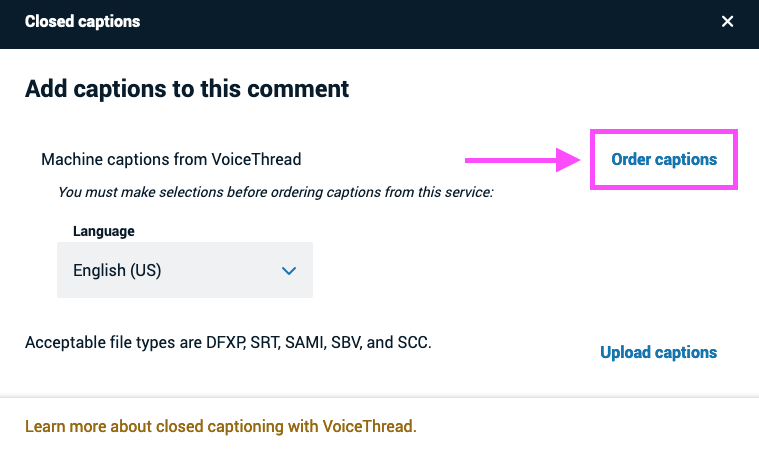
Task: Select the English (US) language value
Action: [x=117, y=270]
